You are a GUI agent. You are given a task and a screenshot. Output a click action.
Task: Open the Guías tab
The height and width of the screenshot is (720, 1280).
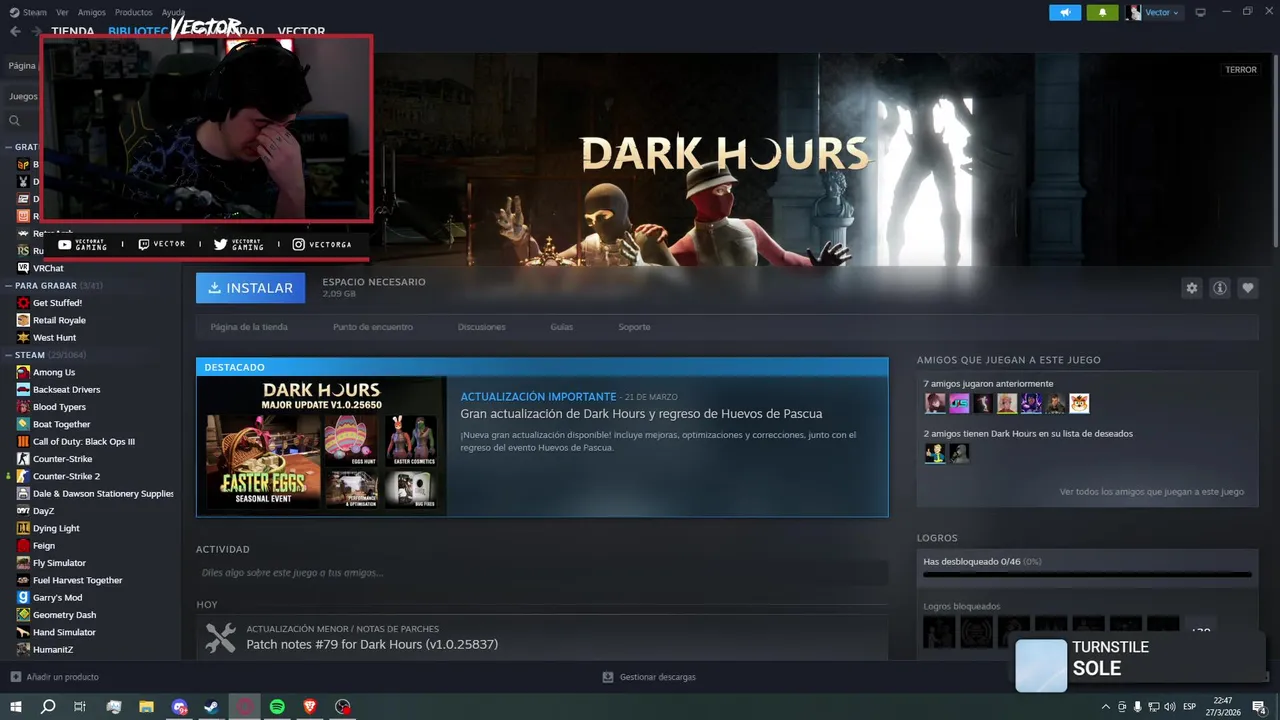click(x=561, y=327)
